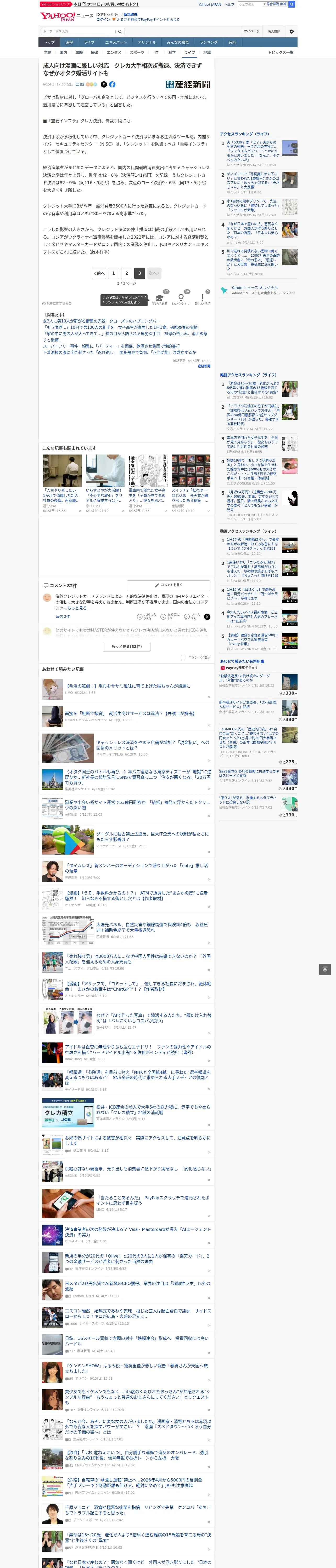336x1568 pixels.
Task: Select エキスパート tab
Action: tap(116, 43)
